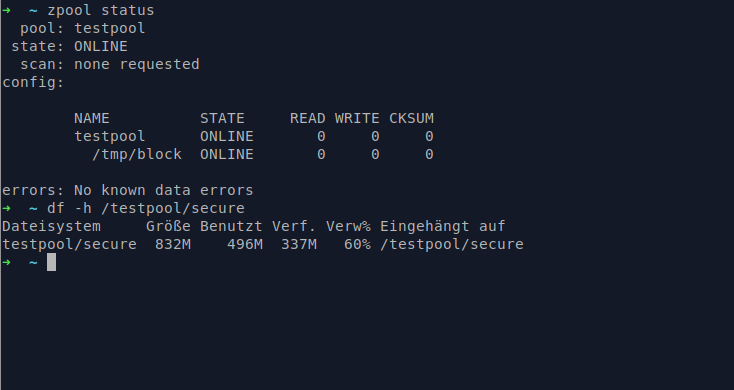Click the NAME column header
This screenshot has height=390, width=734.
pyautogui.click(x=92, y=118)
